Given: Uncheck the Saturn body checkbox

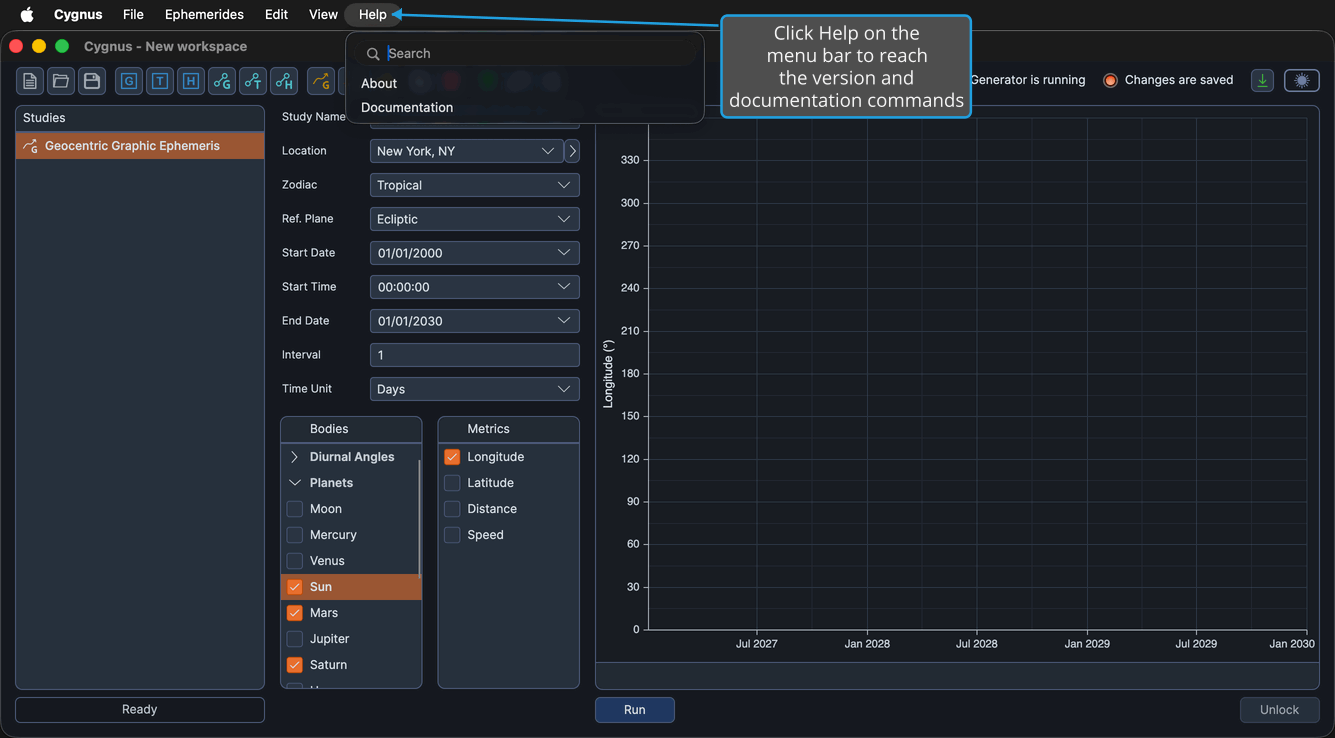Looking at the screenshot, I should [x=295, y=665].
